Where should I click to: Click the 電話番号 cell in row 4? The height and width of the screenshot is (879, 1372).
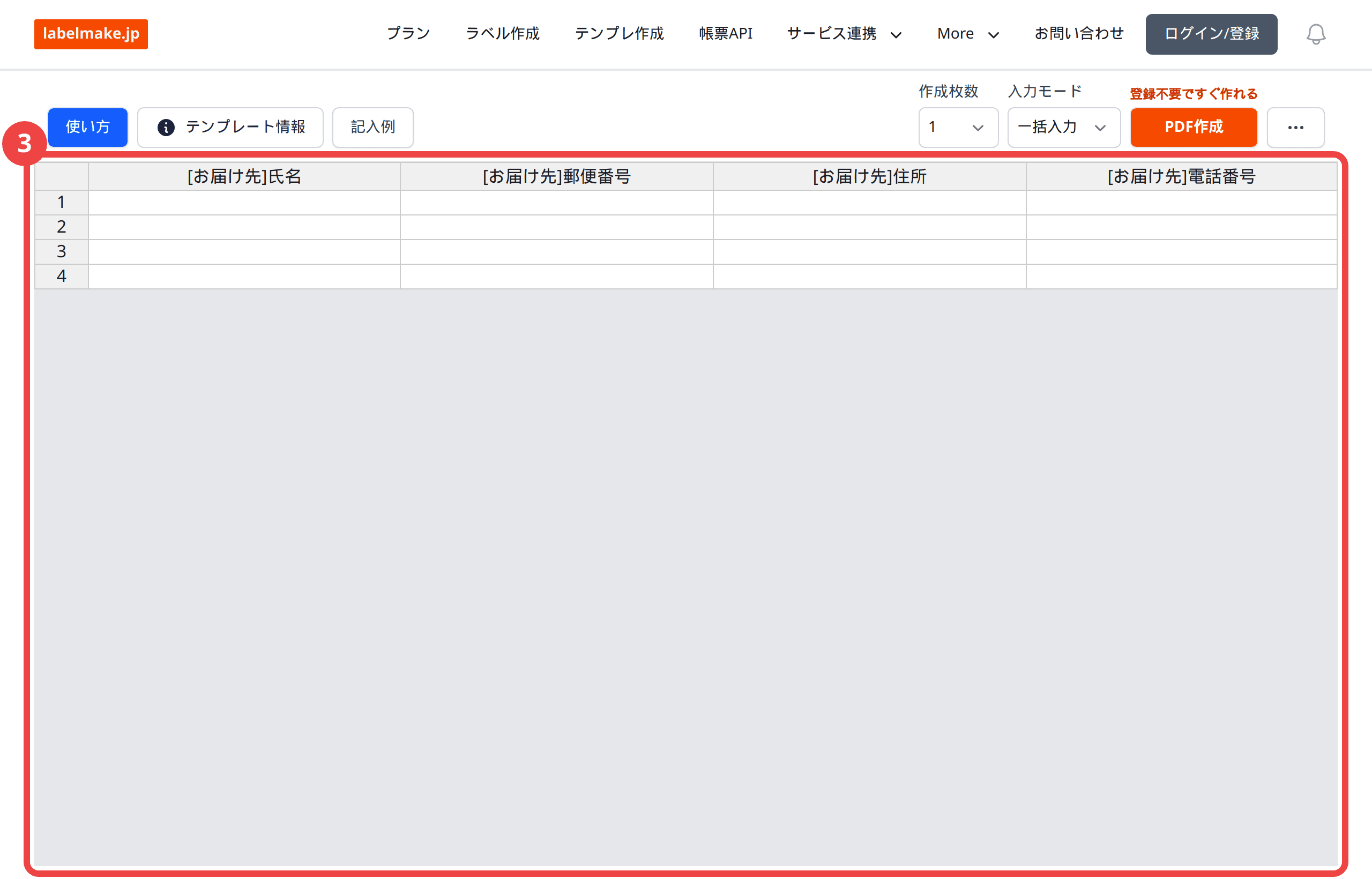click(x=1181, y=276)
